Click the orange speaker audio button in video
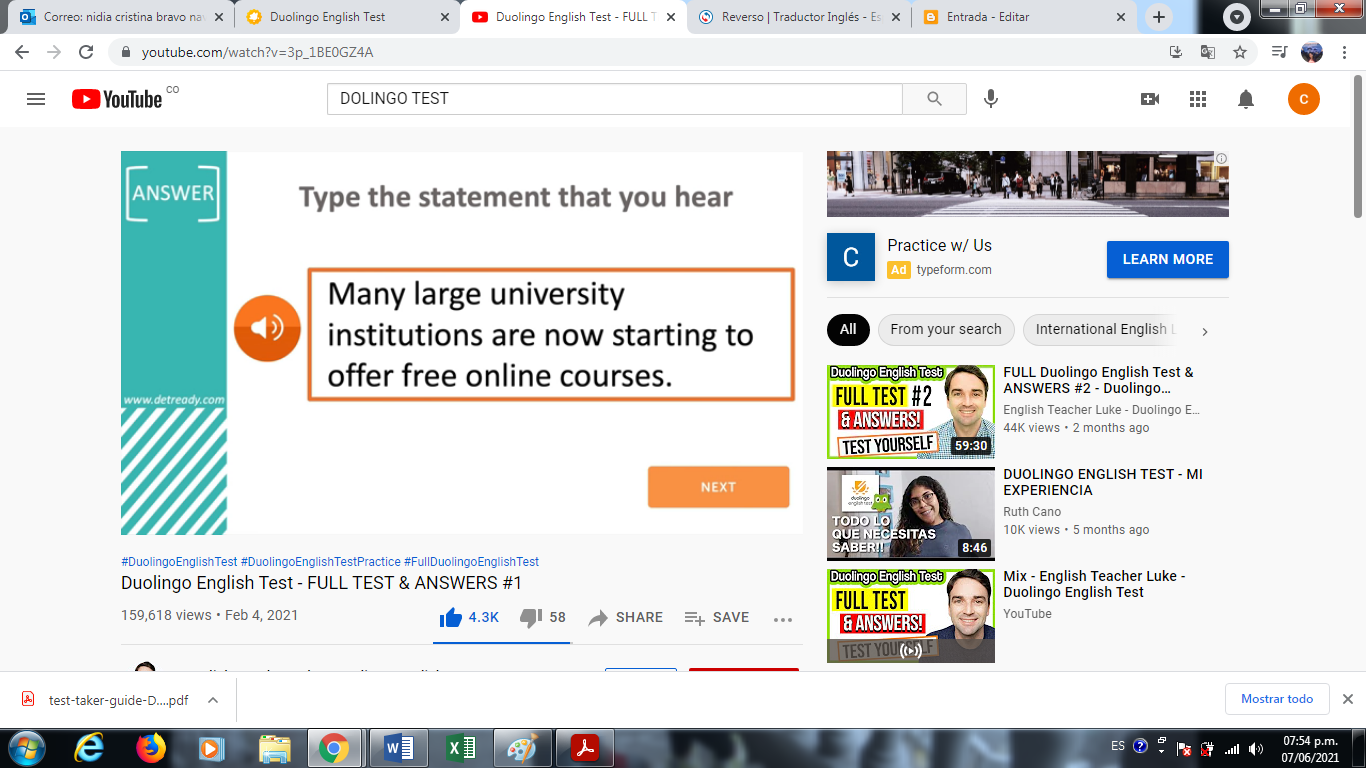Screen dimensions: 1366x768 (267, 328)
